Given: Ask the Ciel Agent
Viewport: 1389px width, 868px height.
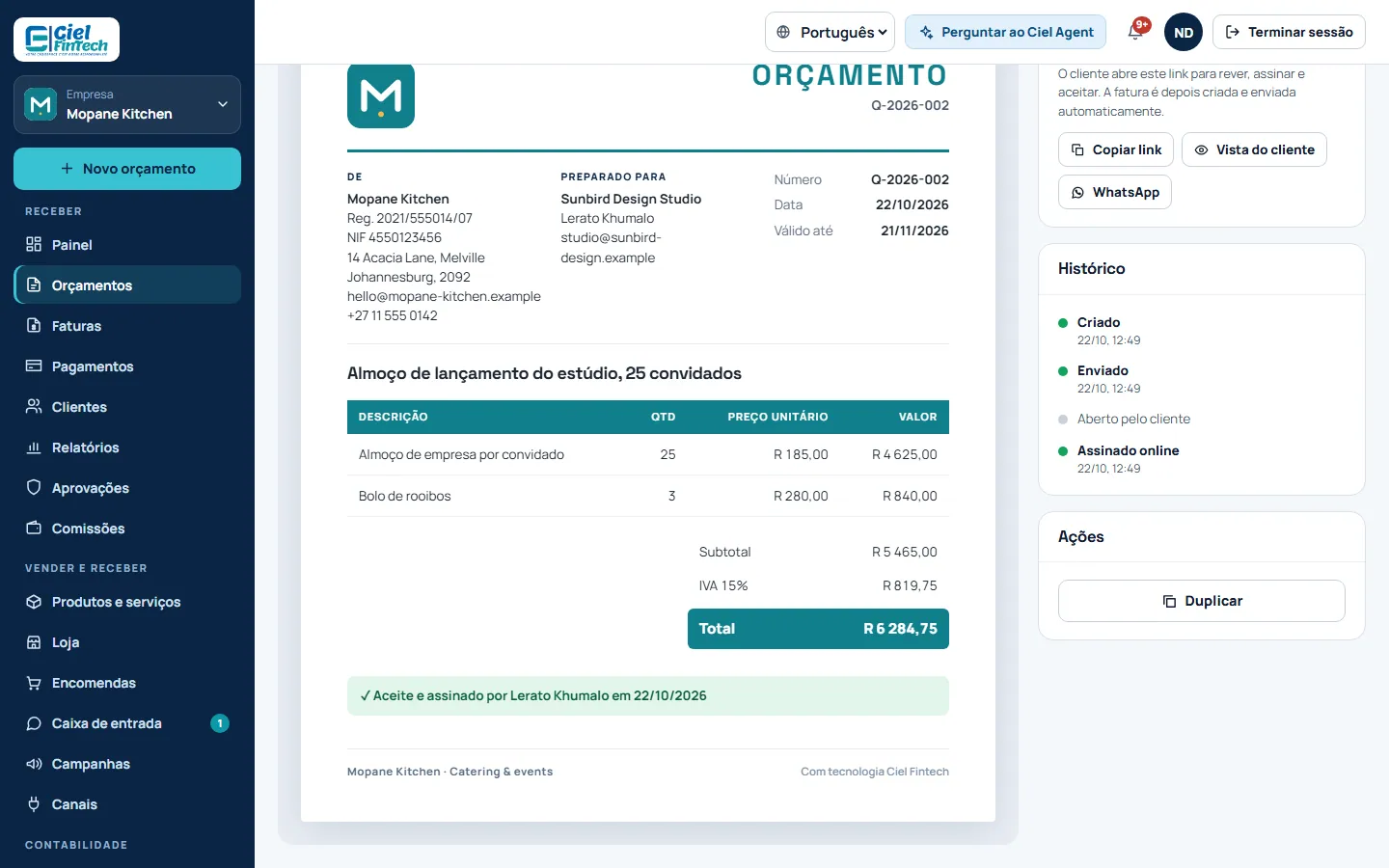Looking at the screenshot, I should point(1005,32).
